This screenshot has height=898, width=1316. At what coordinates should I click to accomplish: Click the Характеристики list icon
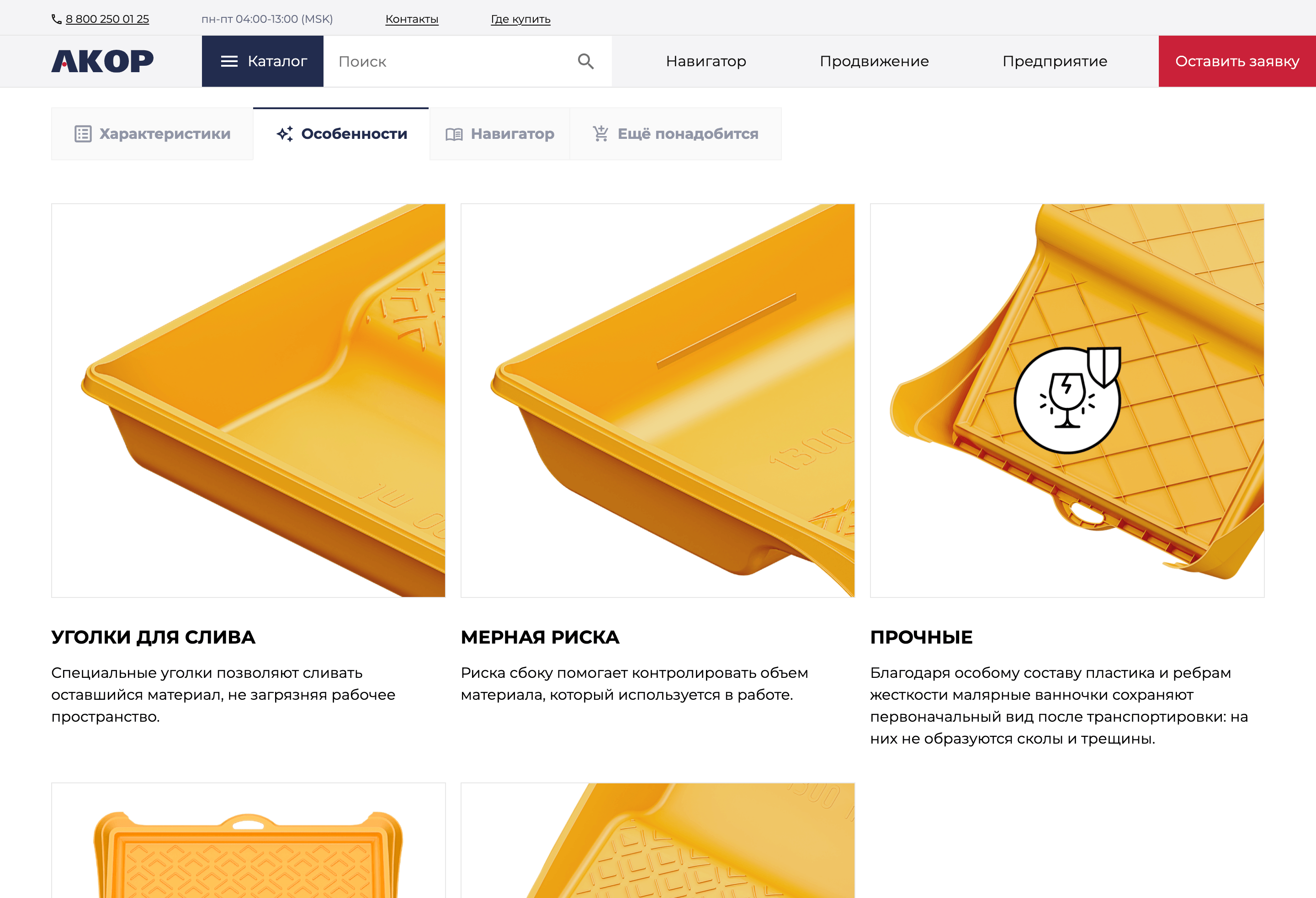point(83,134)
